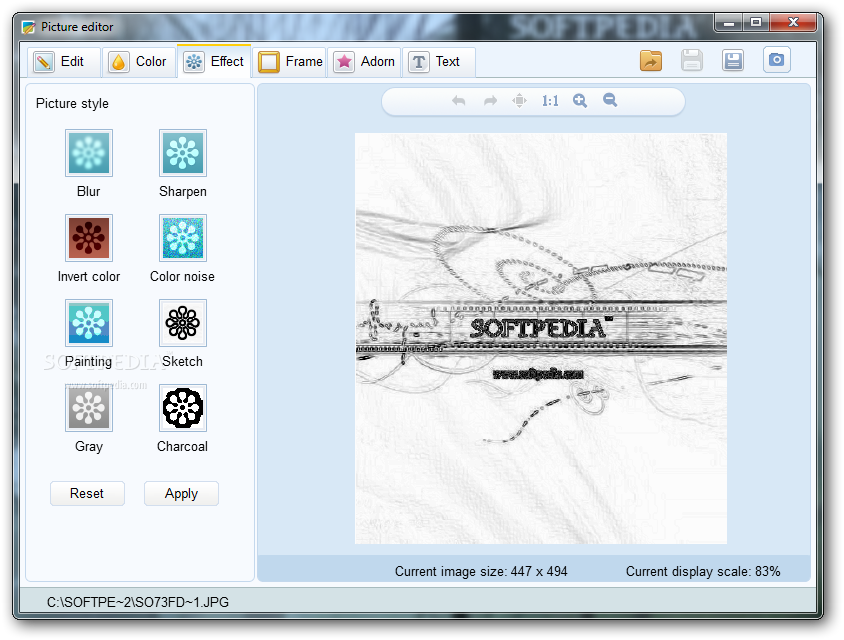Image resolution: width=844 pixels, height=640 pixels.
Task: Select the Effect tab
Action: pyautogui.click(x=214, y=62)
